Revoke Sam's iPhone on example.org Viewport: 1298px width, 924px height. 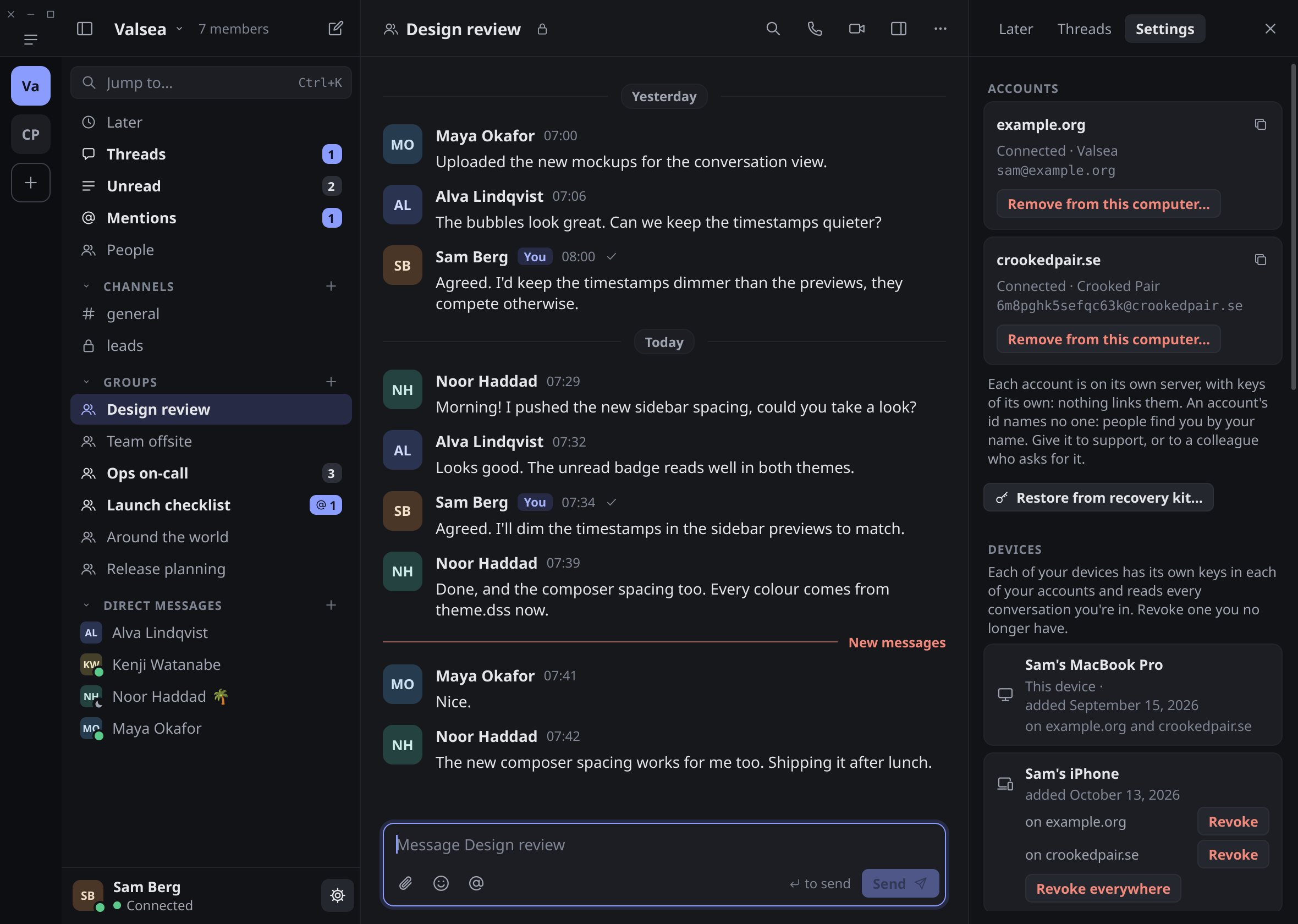point(1233,821)
